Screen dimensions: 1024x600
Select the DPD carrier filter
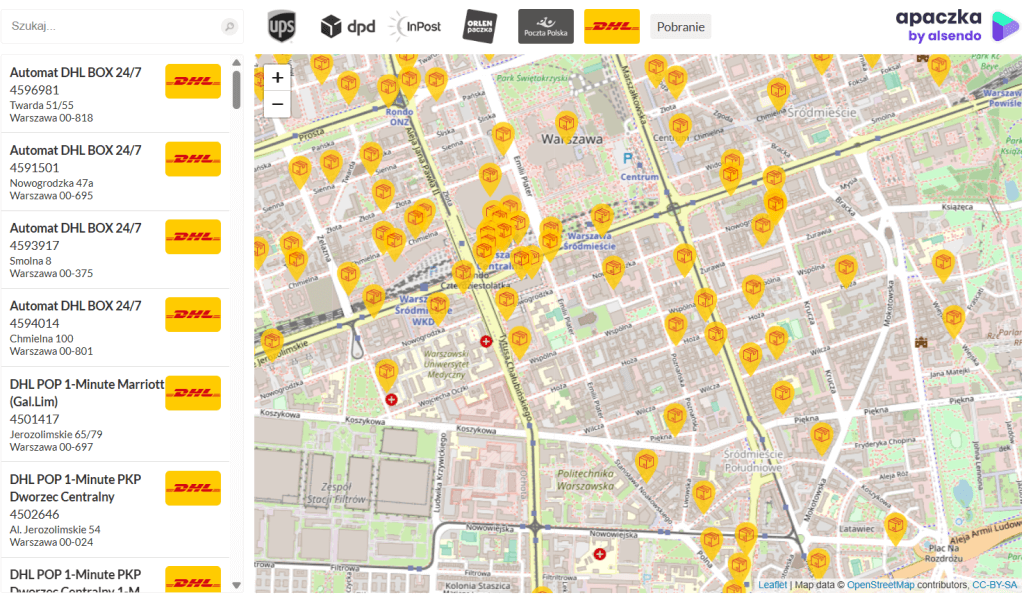click(x=347, y=26)
